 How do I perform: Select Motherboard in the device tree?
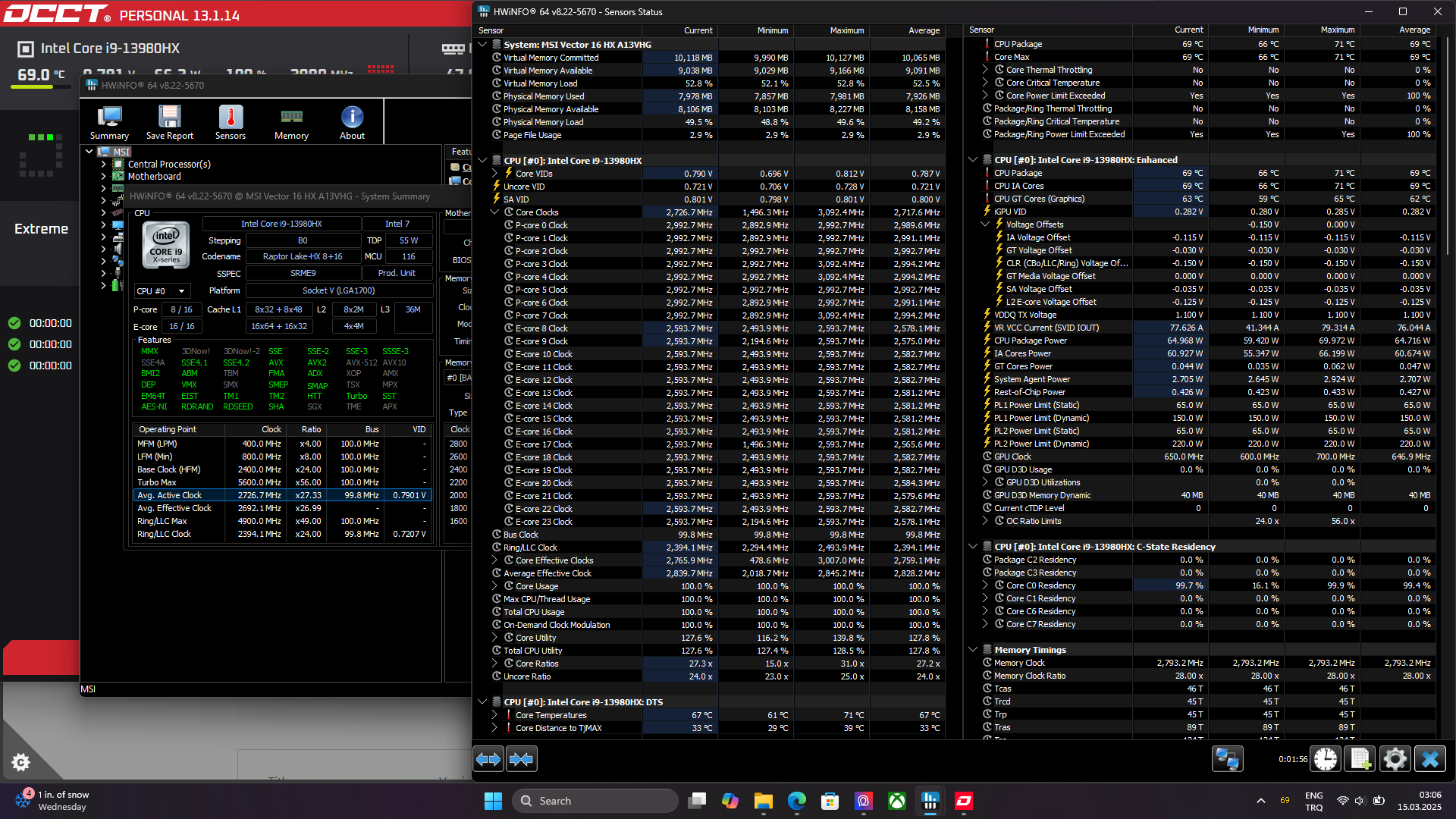(154, 177)
